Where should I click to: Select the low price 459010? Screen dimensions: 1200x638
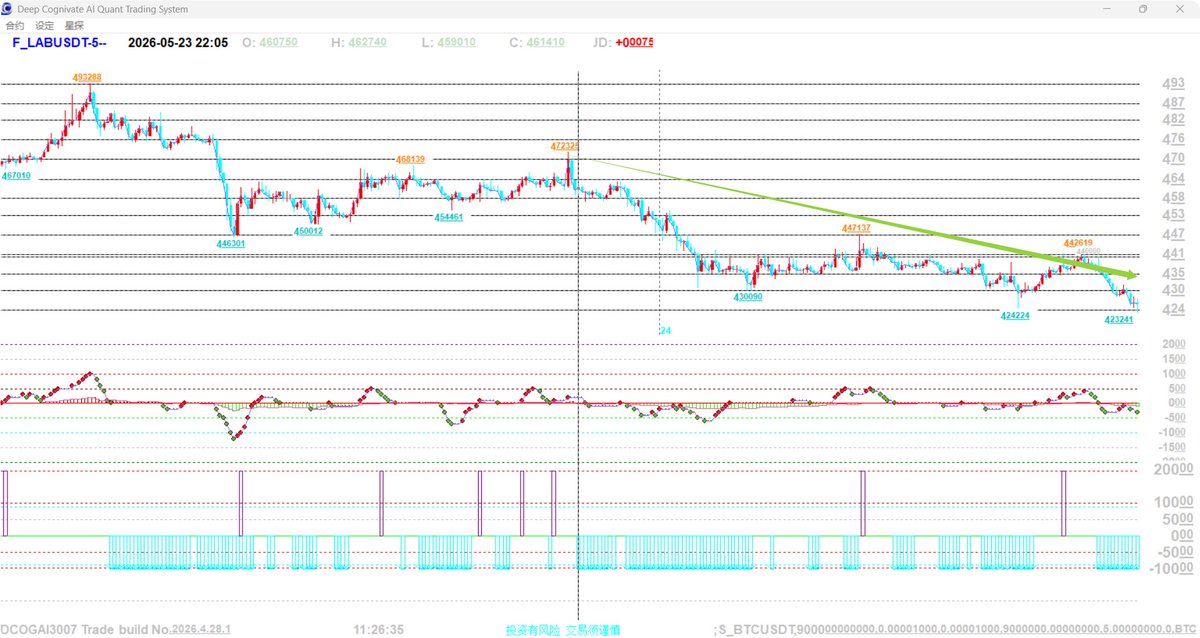[455, 43]
